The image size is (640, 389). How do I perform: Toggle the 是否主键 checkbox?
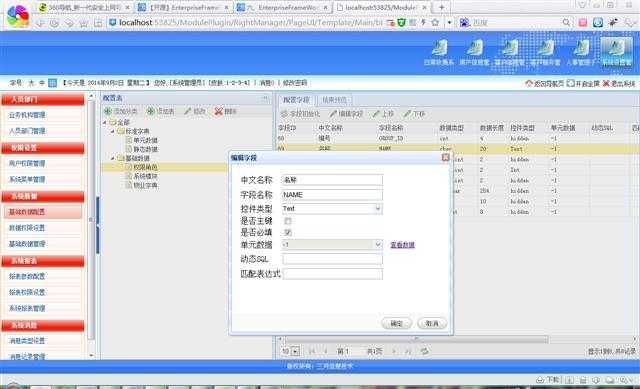(288, 221)
